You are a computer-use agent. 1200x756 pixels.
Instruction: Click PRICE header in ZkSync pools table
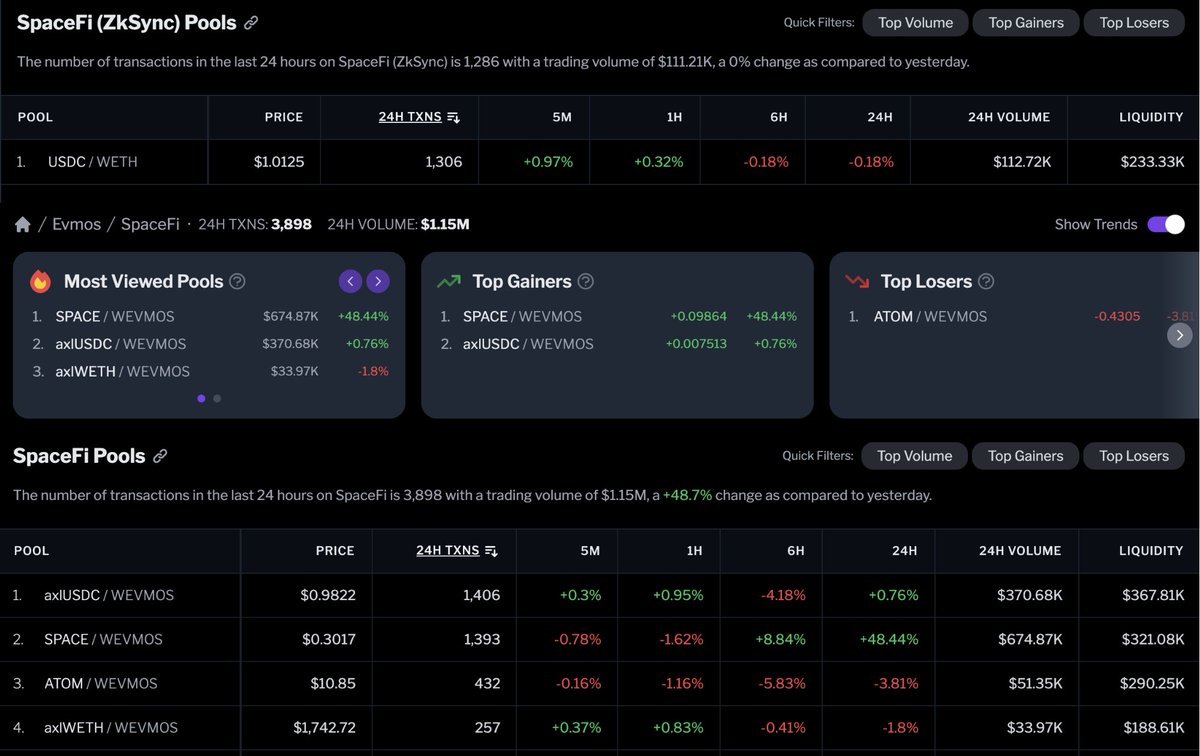click(284, 117)
